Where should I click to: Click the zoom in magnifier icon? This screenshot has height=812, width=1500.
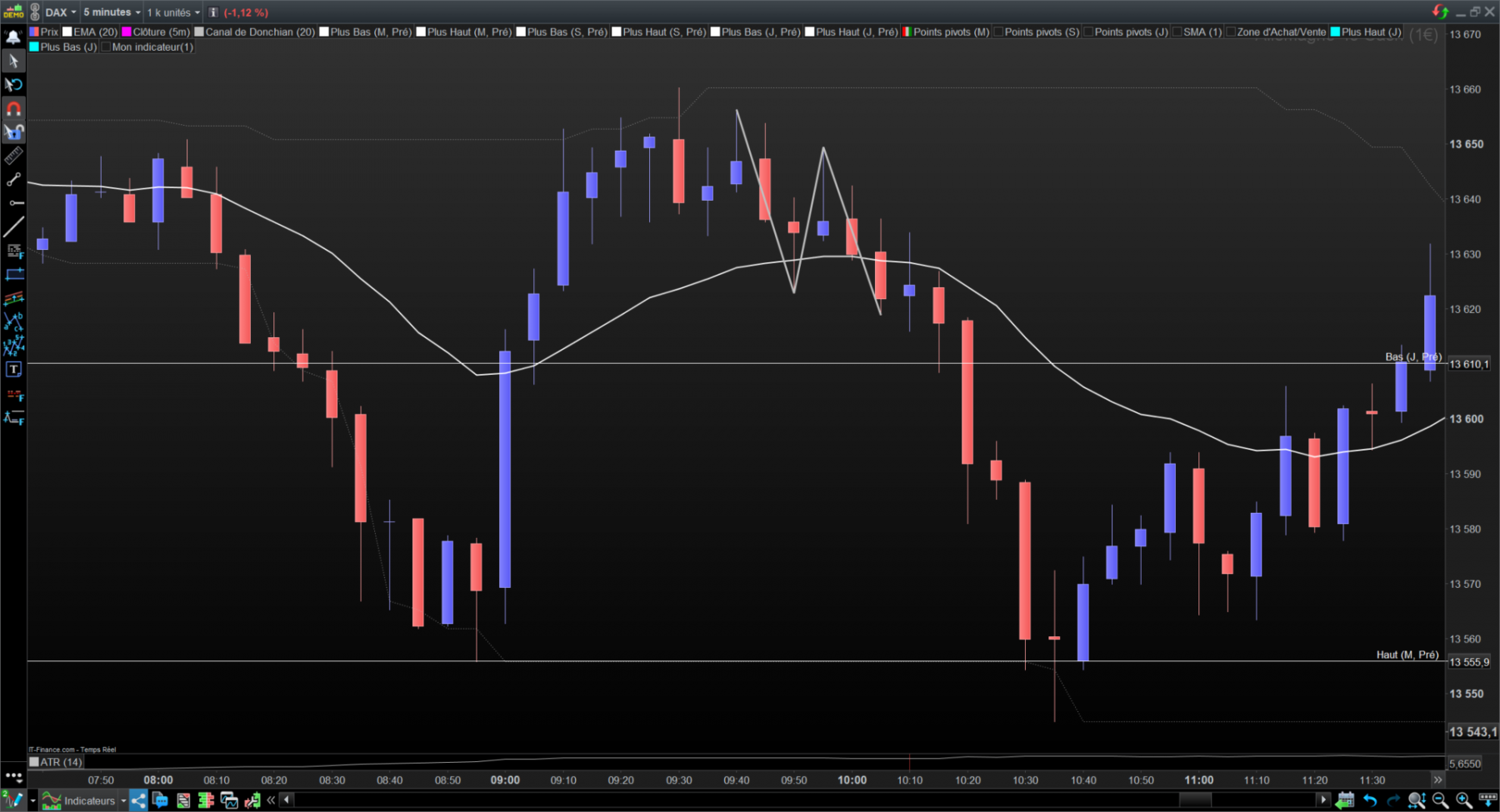(x=1463, y=800)
